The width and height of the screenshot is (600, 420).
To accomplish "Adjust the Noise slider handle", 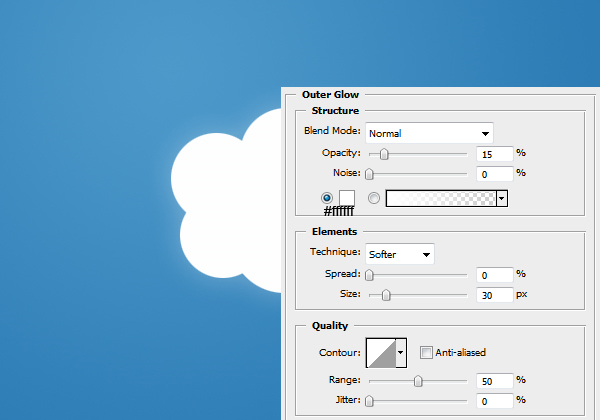I will click(x=369, y=174).
